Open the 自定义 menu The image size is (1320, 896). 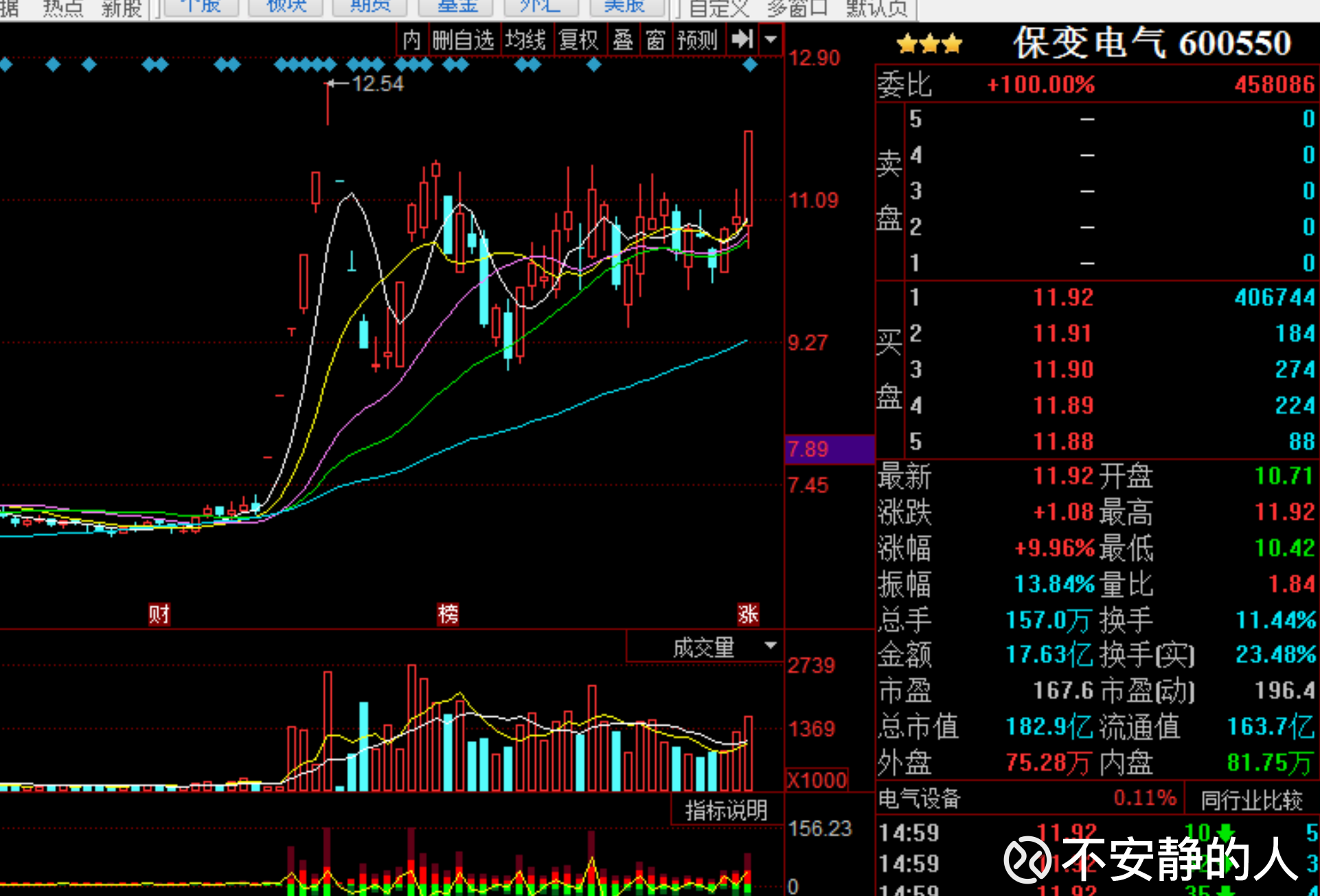click(719, 8)
